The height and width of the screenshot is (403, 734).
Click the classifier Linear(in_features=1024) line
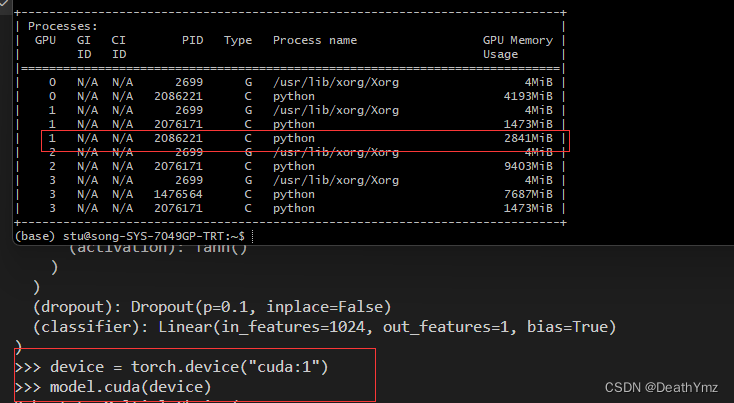(324, 327)
